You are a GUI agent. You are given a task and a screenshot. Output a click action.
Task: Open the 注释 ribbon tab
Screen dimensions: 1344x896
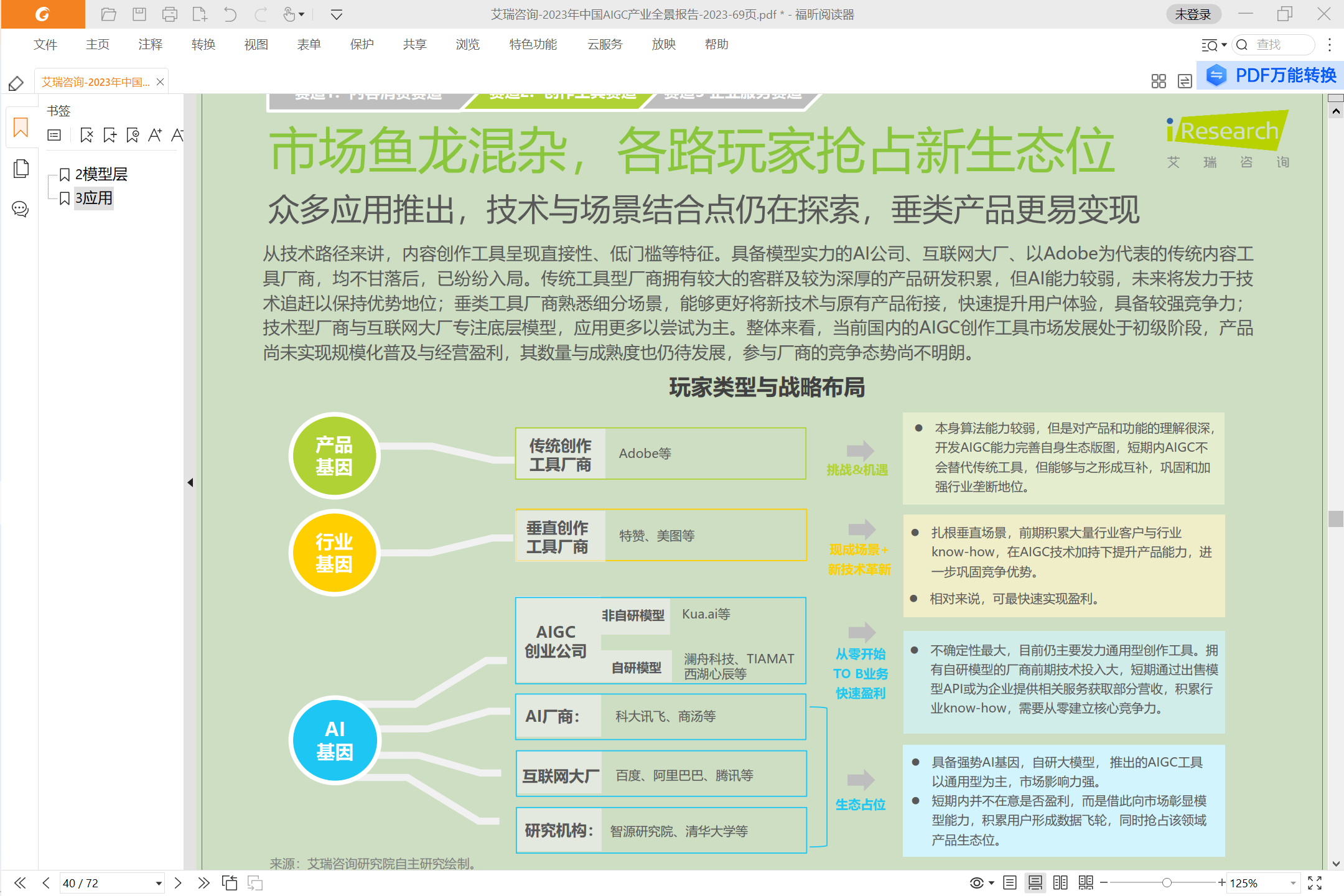tap(151, 44)
